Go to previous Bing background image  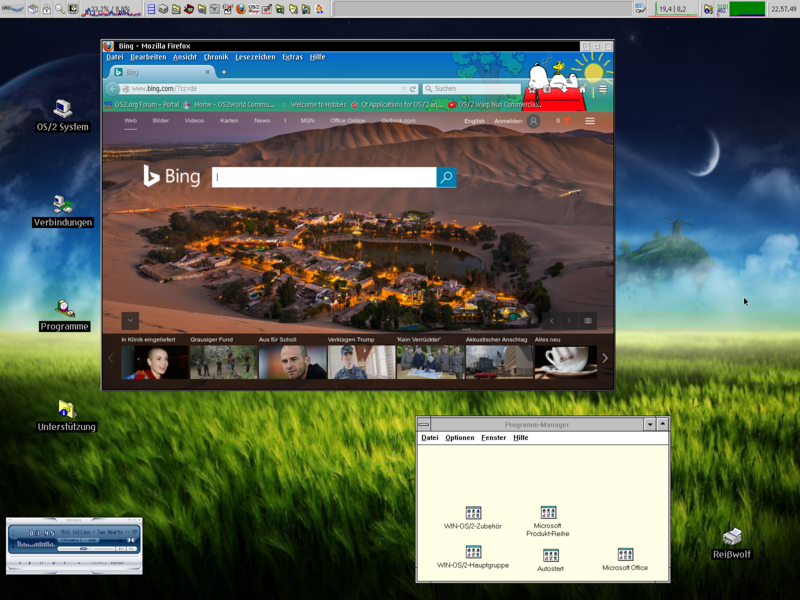552,321
